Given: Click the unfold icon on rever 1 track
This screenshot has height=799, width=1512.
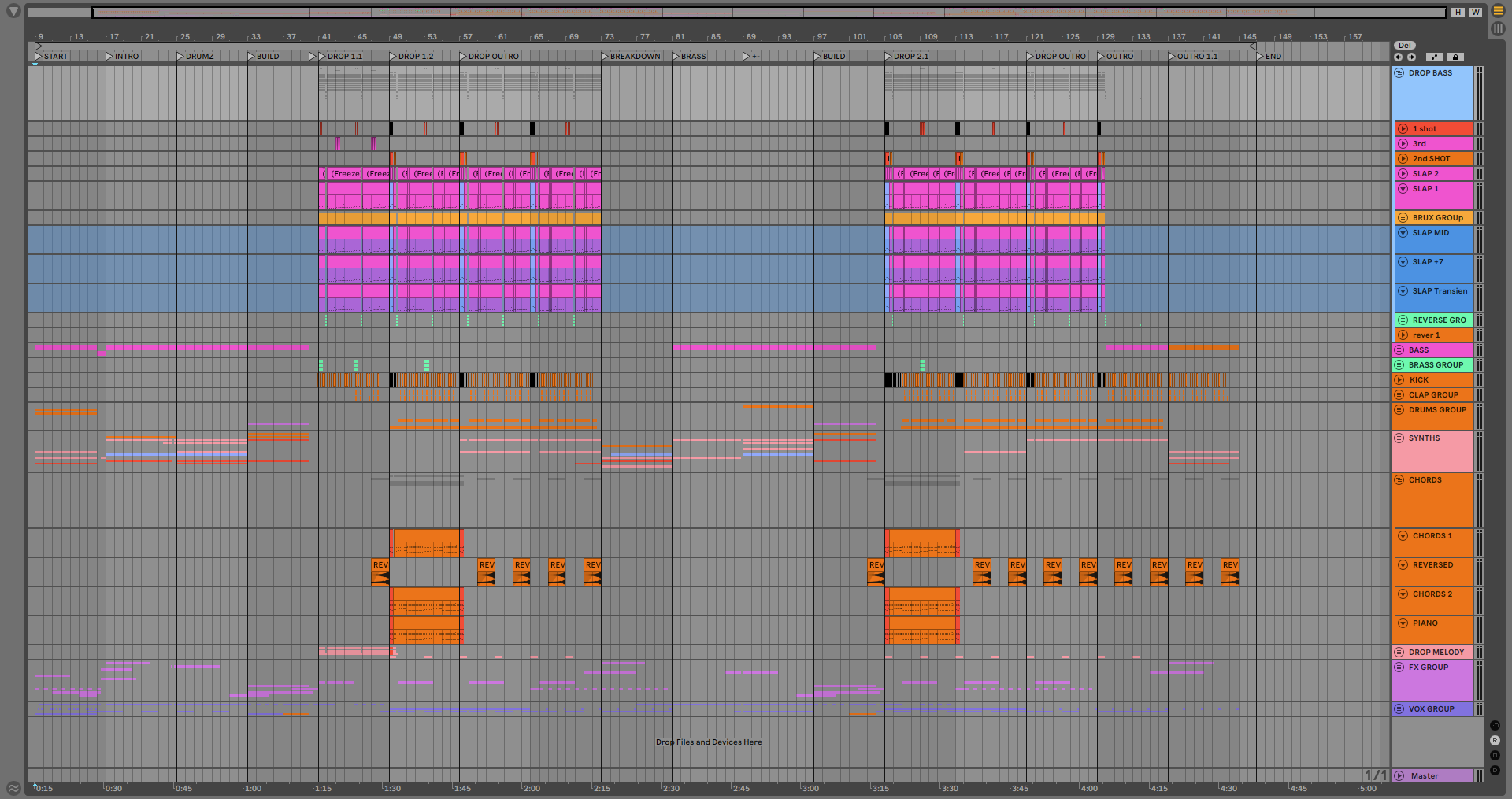Looking at the screenshot, I should pos(1403,335).
